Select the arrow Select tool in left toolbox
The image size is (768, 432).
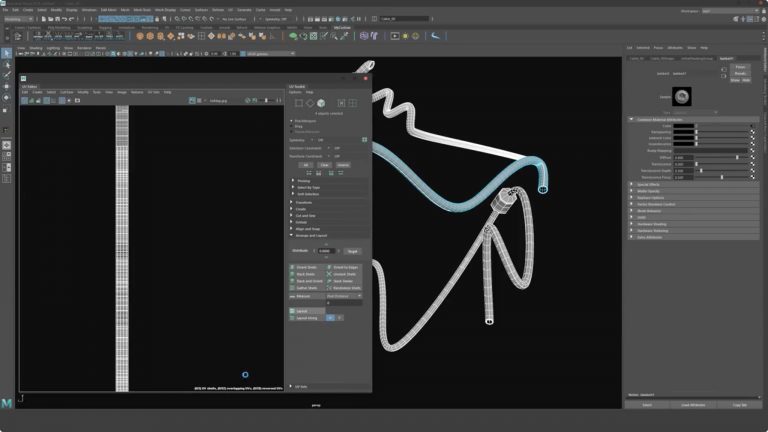coord(7,53)
